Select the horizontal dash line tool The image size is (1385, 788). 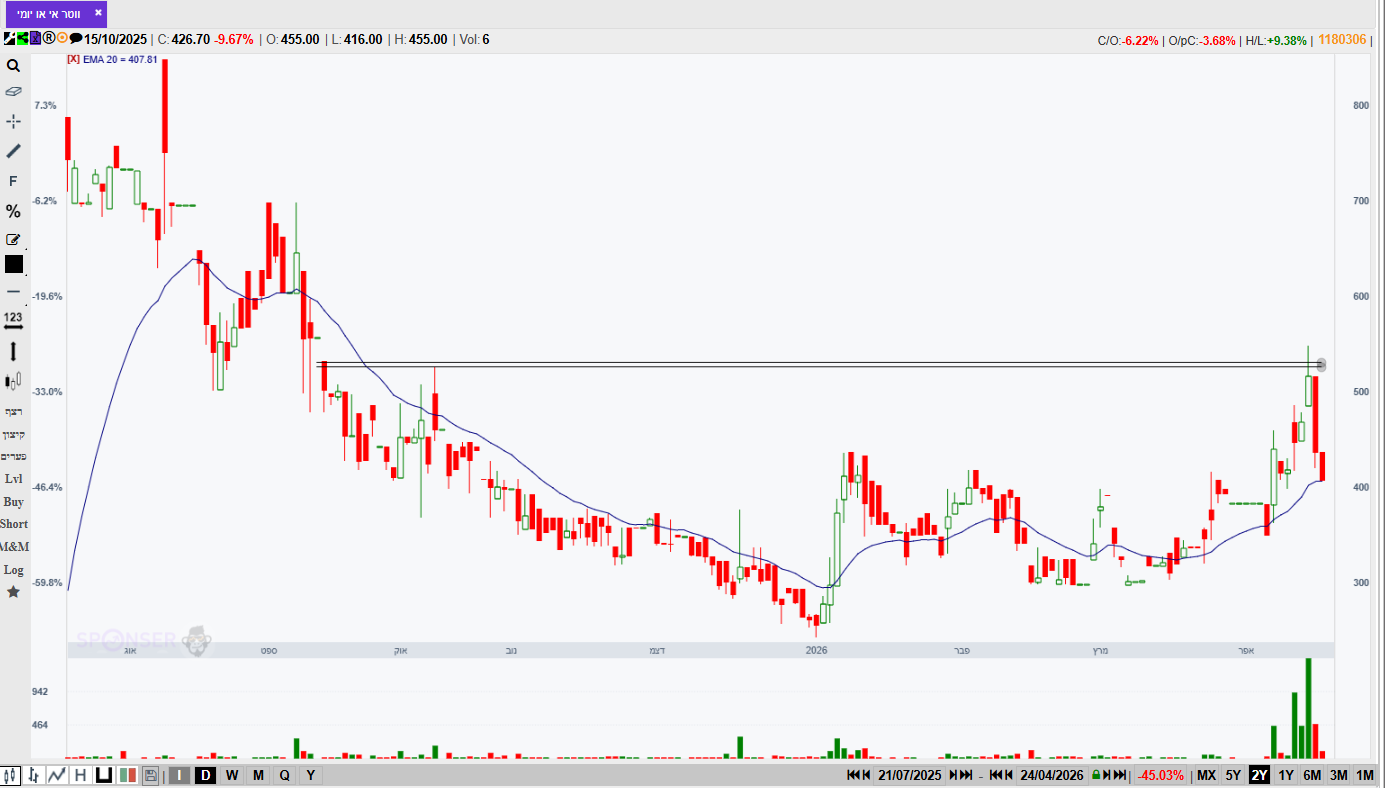tap(13, 291)
